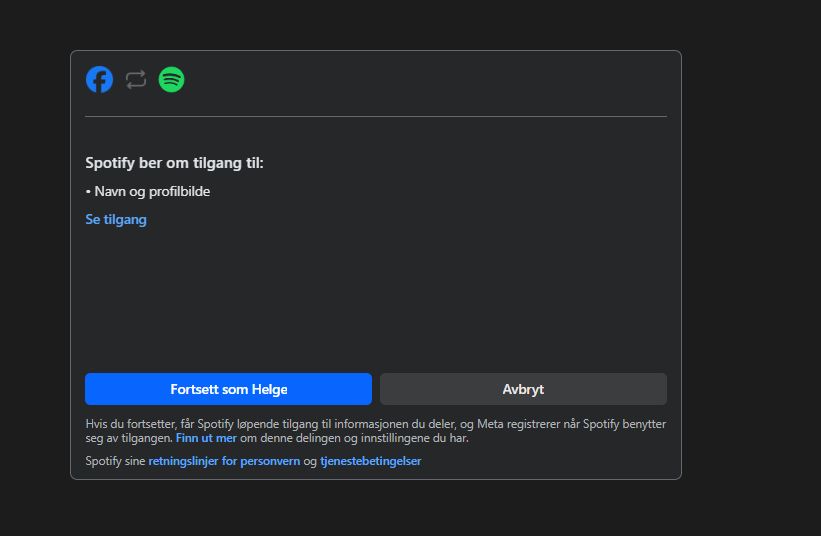
Task: Click the empty area above the Avbryt button
Action: point(523,300)
